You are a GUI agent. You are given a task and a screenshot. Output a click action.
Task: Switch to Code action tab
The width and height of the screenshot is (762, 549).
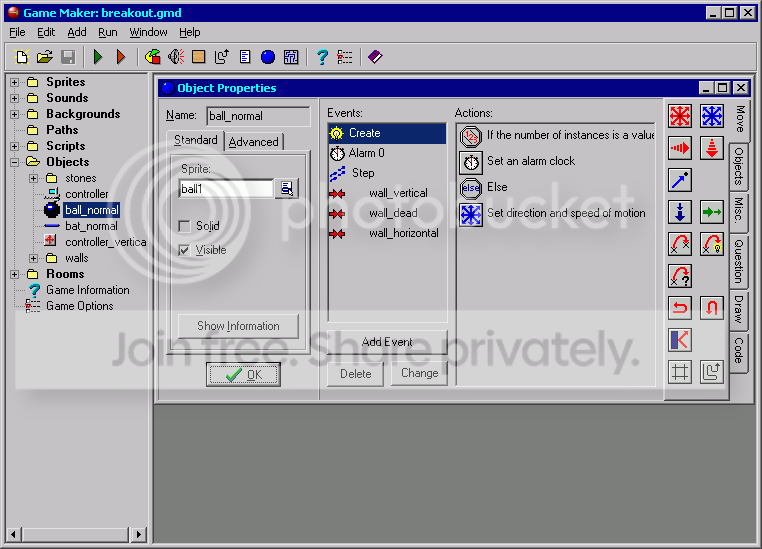point(738,351)
